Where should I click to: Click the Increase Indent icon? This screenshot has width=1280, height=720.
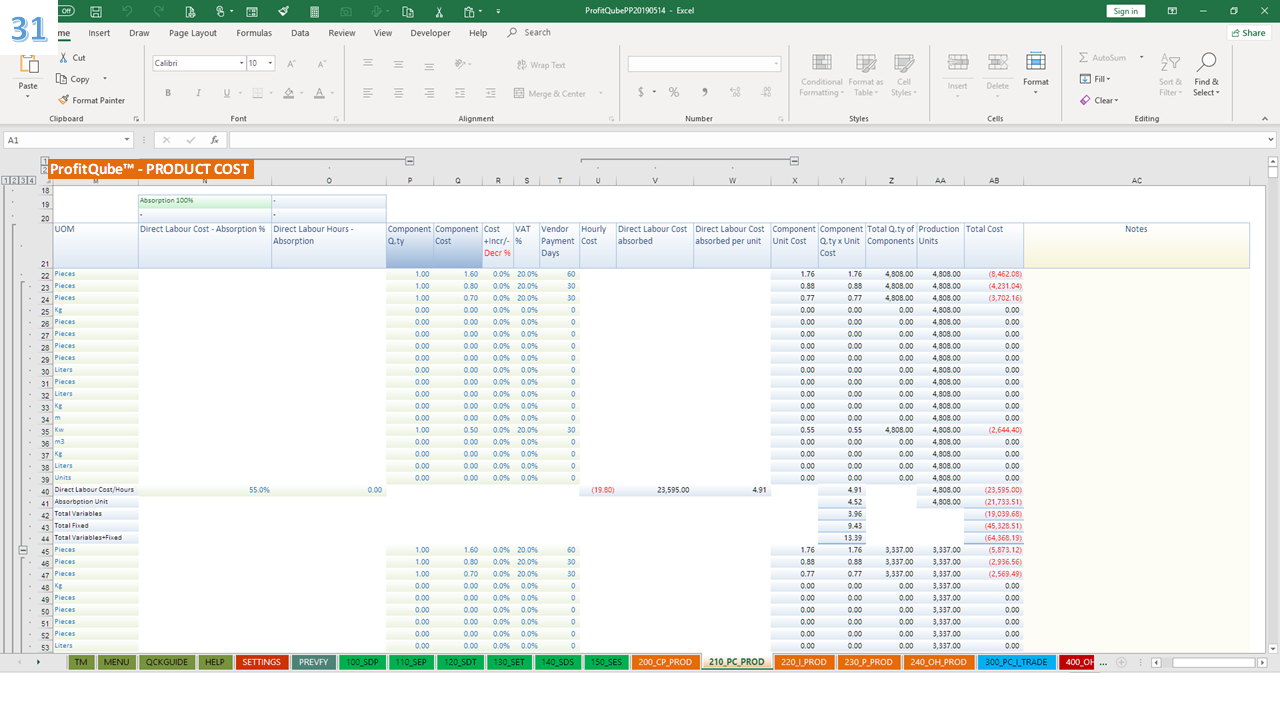pos(490,93)
